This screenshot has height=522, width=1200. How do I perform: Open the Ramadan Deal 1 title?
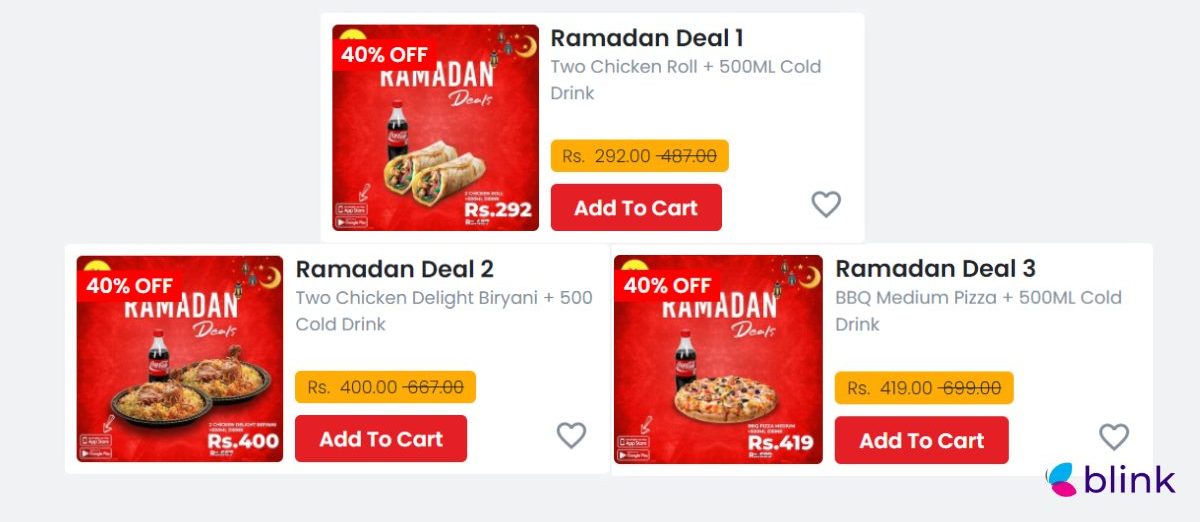pos(647,38)
